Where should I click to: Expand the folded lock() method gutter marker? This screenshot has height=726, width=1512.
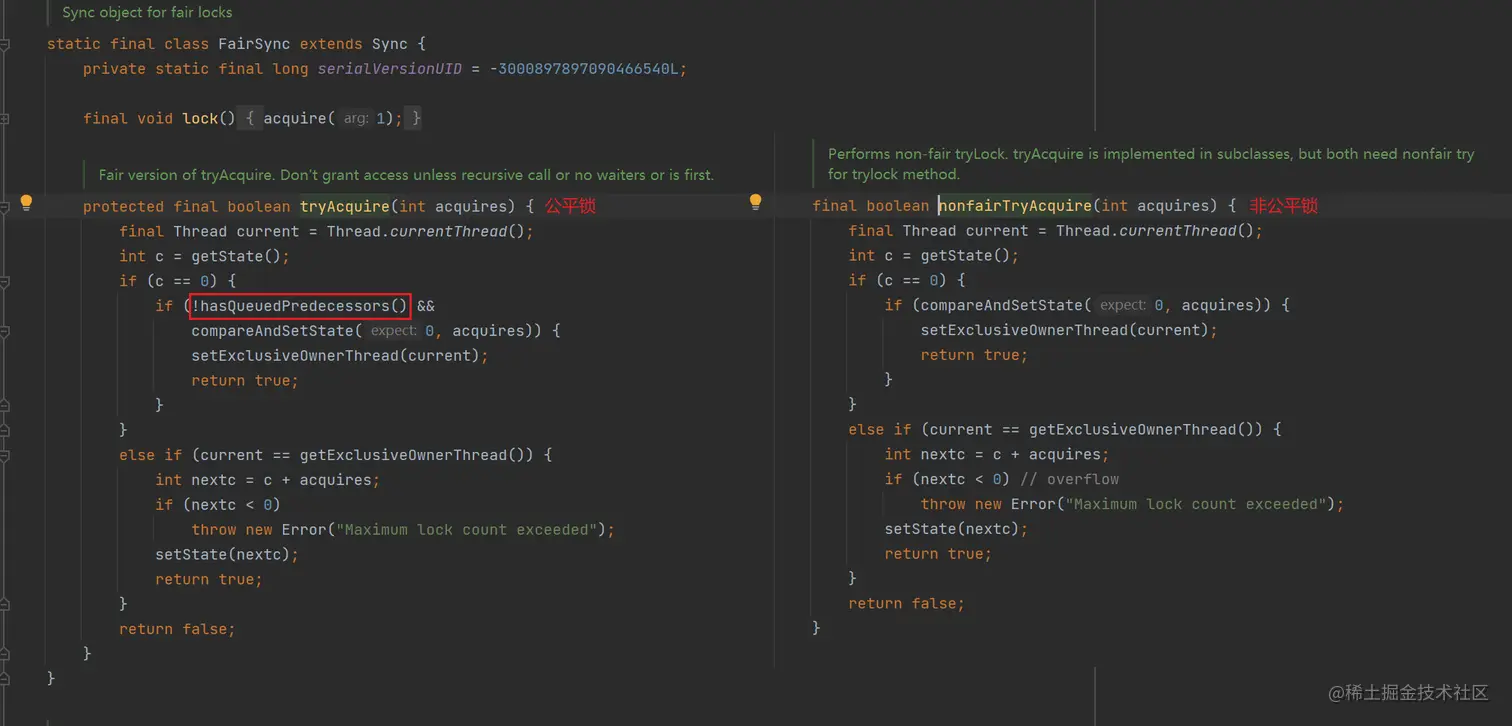[5, 119]
